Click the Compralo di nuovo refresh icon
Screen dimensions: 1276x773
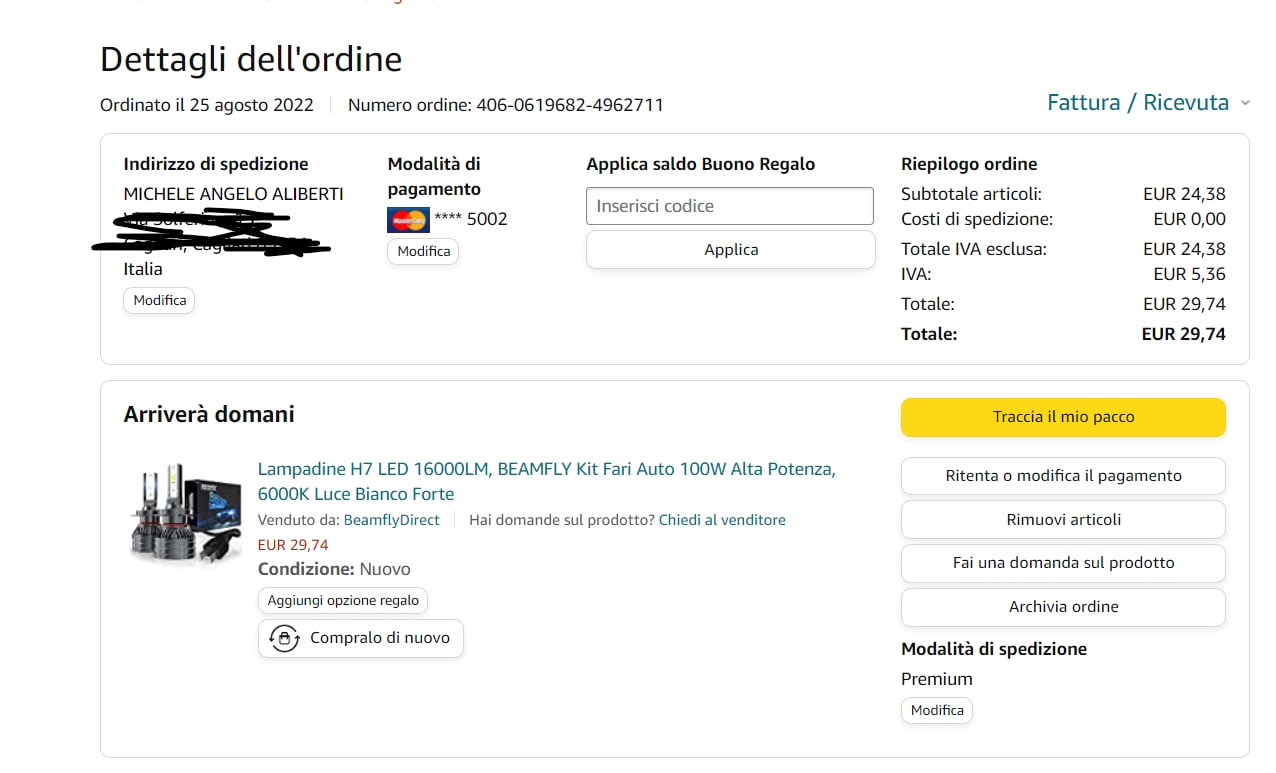(285, 638)
